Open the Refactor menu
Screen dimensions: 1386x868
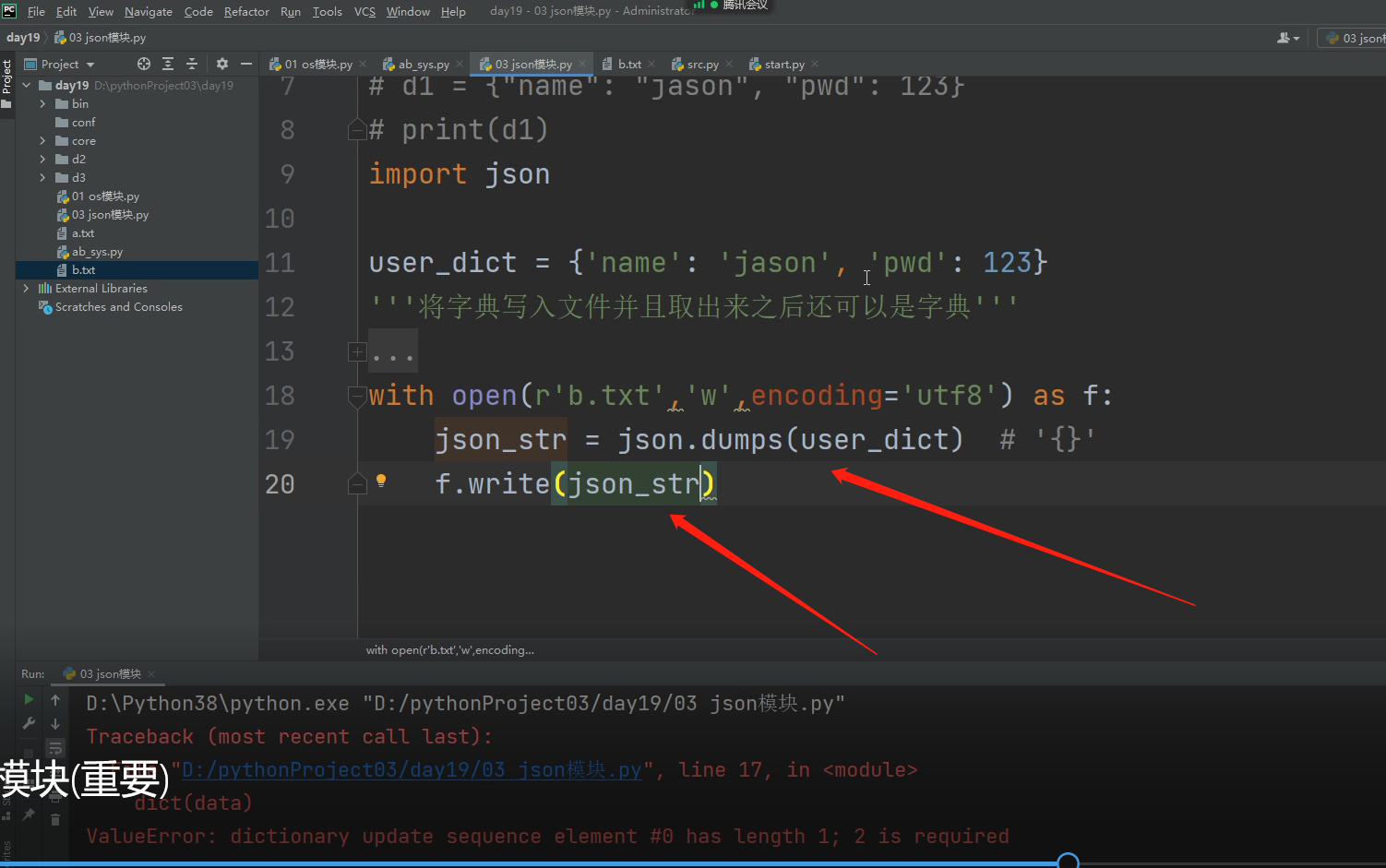pos(246,12)
